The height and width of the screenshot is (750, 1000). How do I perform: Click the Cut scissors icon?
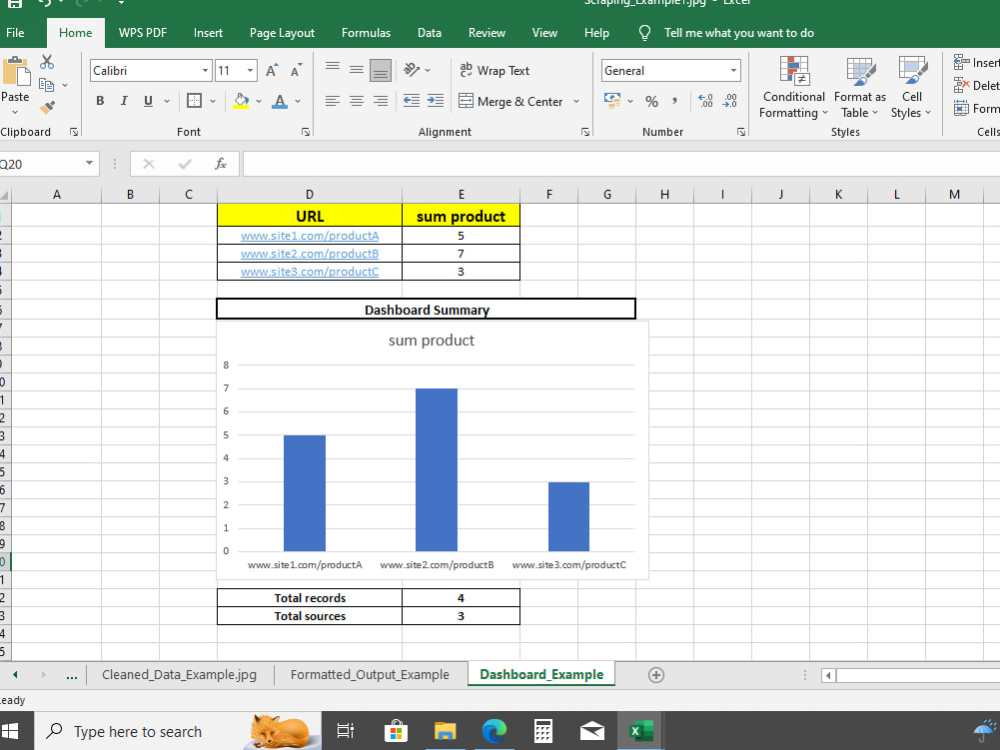click(x=47, y=62)
